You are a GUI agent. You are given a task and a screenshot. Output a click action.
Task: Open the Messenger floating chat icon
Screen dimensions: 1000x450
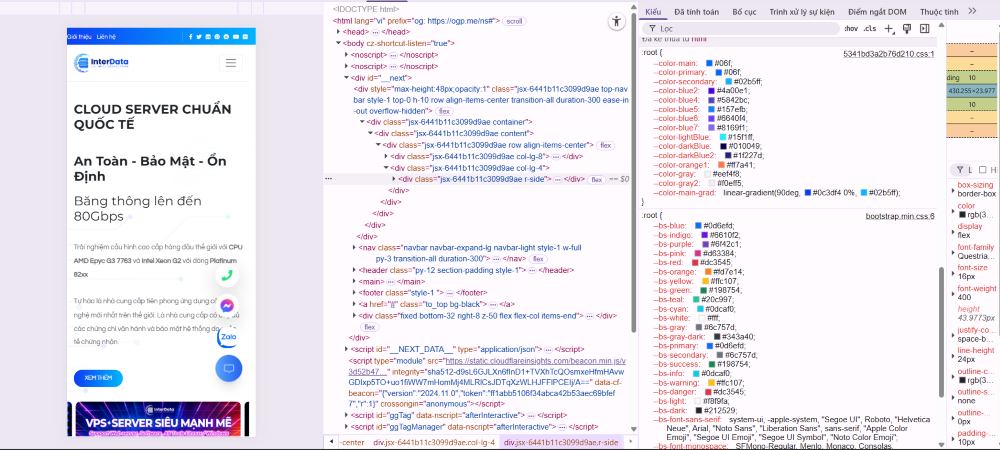click(228, 305)
